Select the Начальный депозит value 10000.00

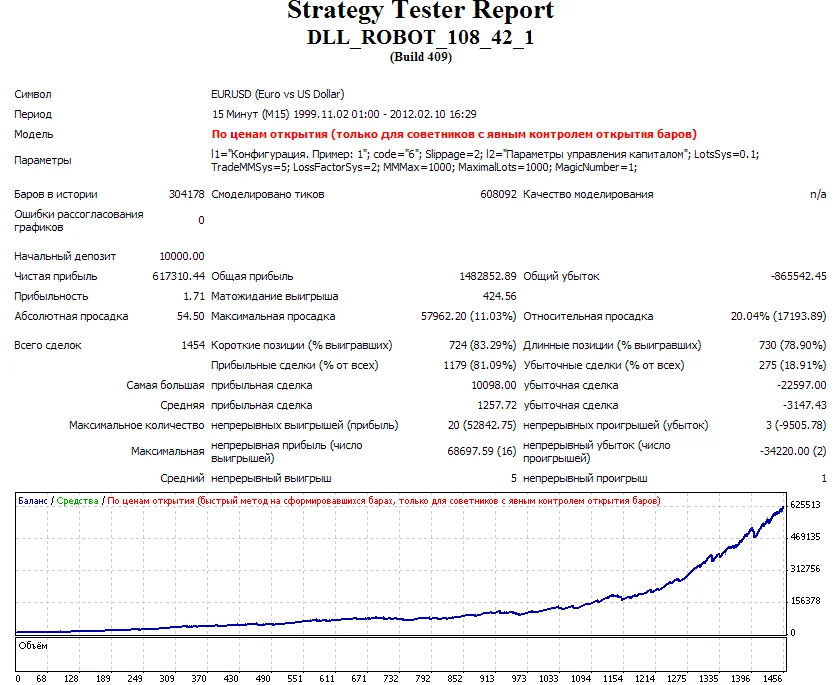182,256
